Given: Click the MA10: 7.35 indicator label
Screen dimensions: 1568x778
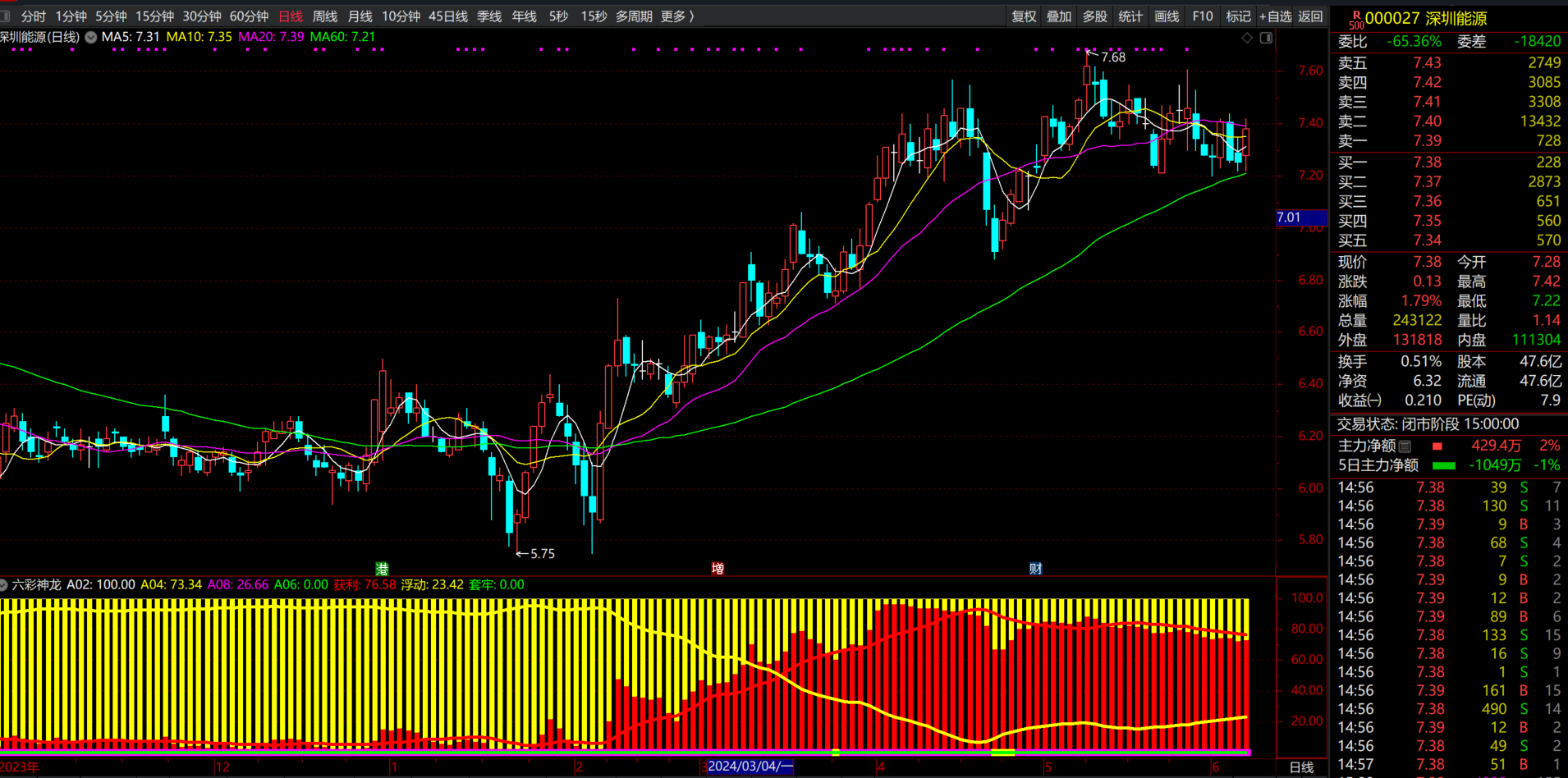Looking at the screenshot, I should coord(199,37).
